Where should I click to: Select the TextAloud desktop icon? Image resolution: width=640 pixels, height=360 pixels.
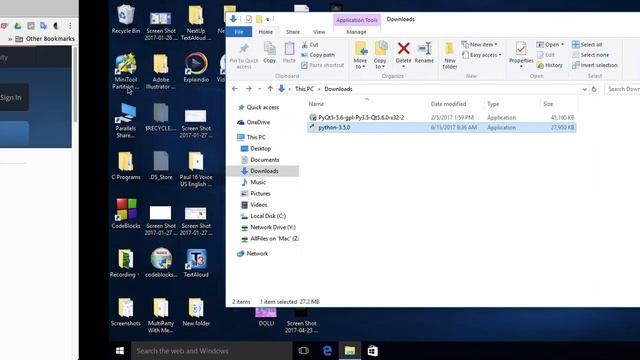pos(196,263)
